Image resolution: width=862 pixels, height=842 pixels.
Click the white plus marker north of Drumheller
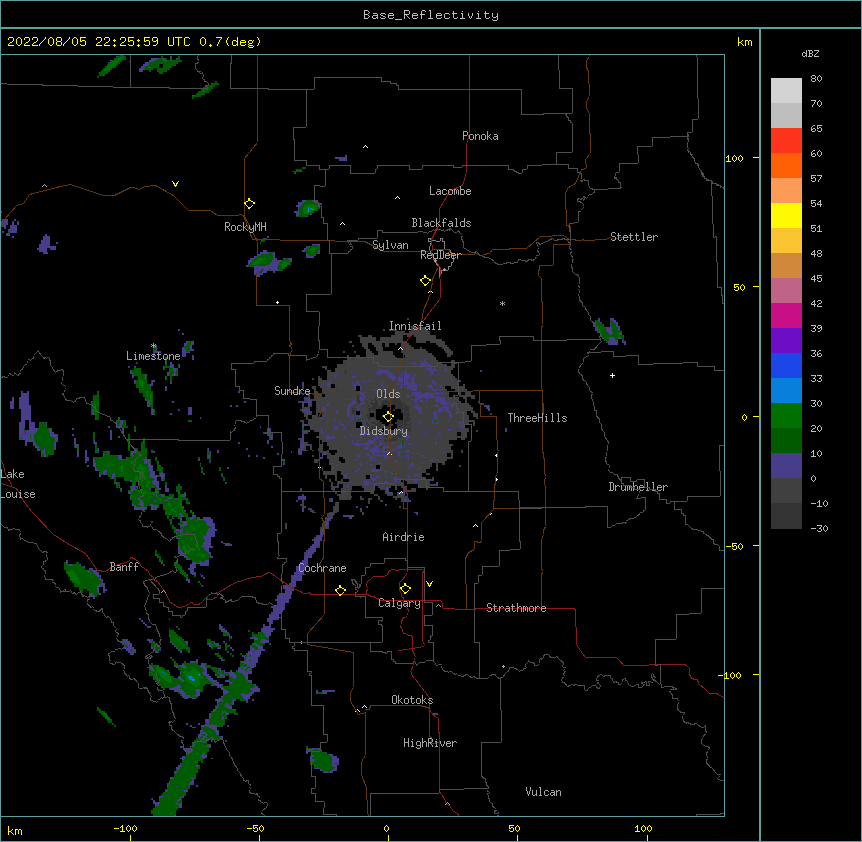(x=612, y=375)
